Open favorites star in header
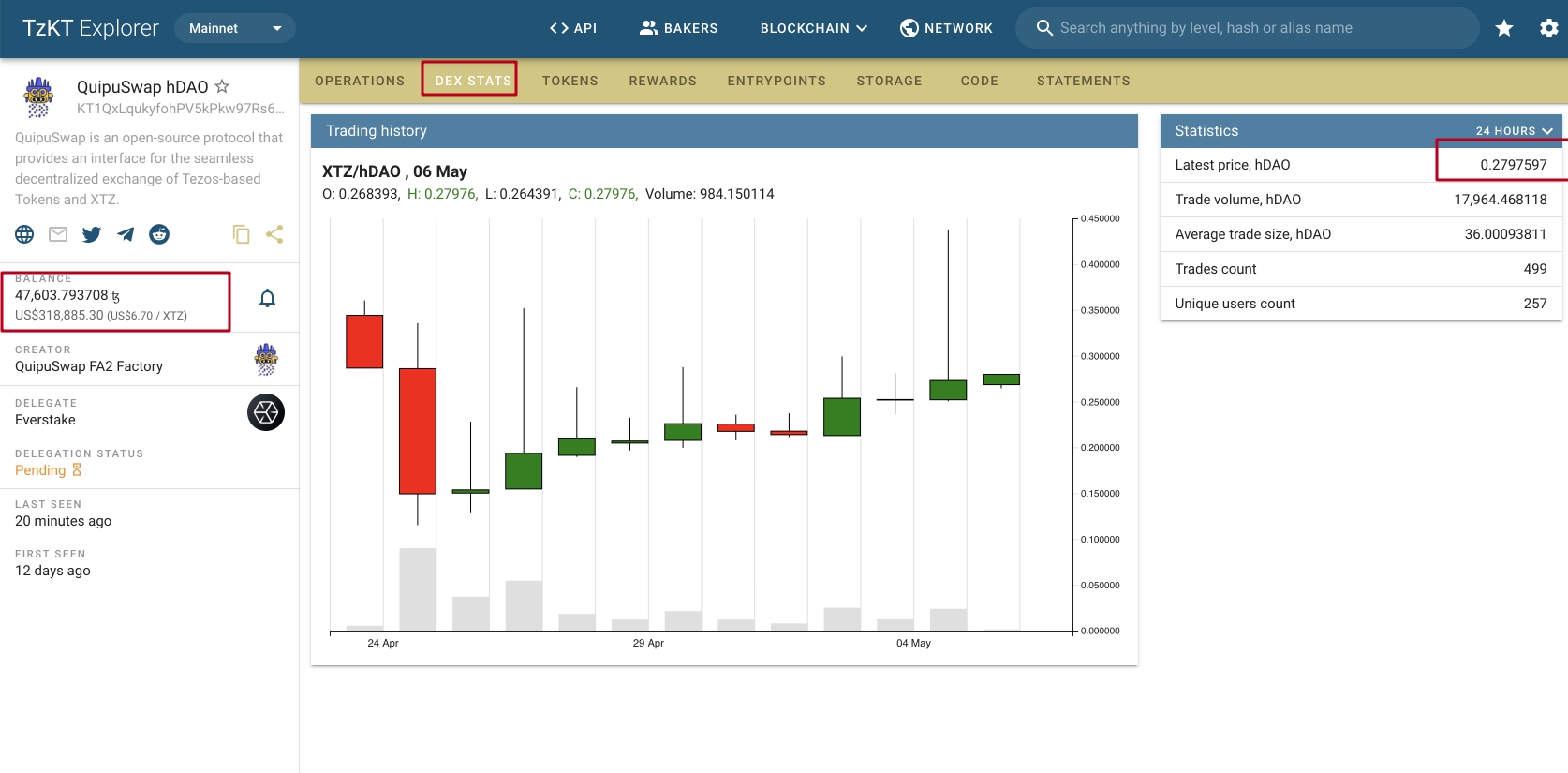 (x=1504, y=28)
